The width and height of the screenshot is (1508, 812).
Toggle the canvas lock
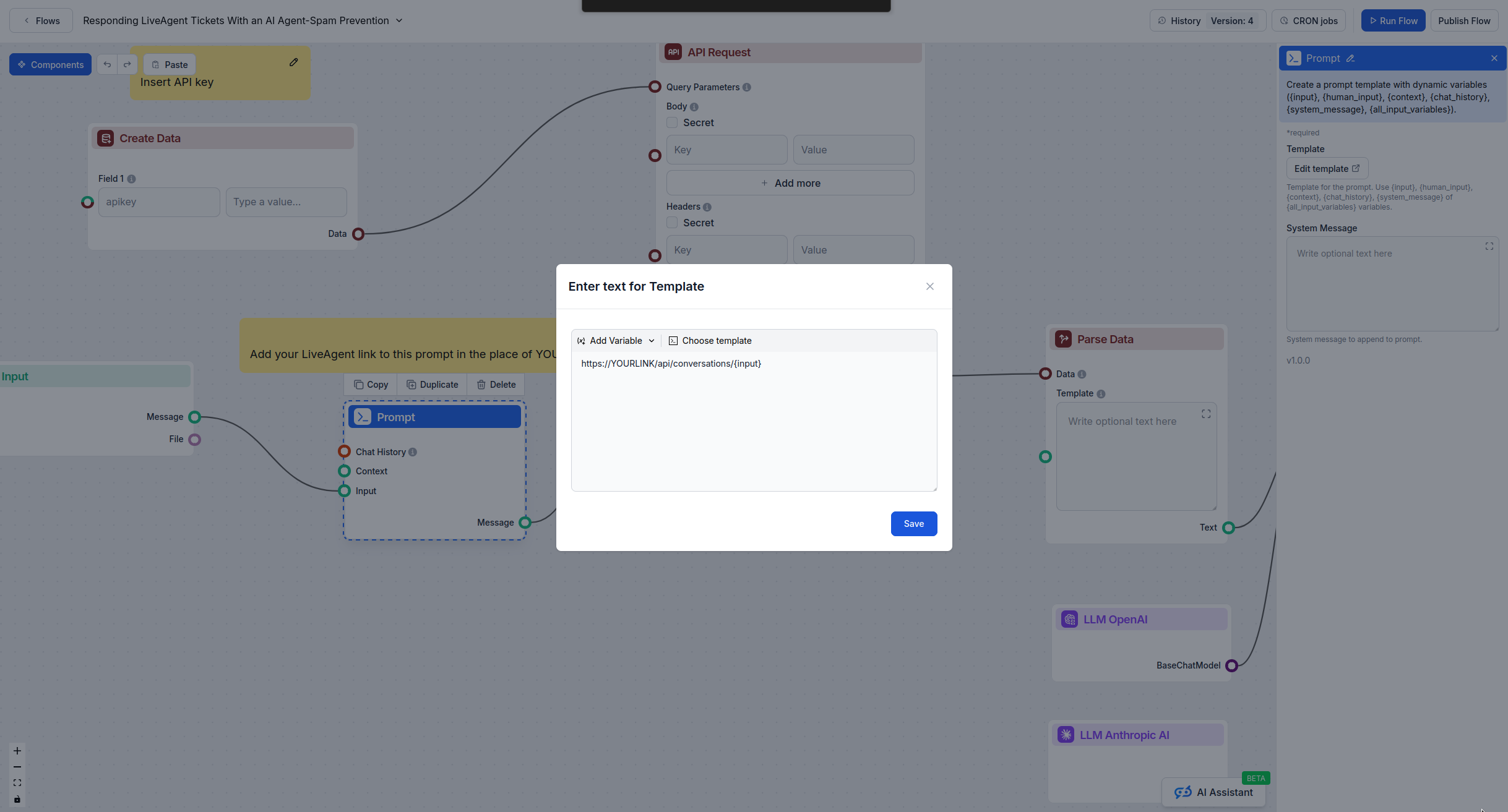coord(17,799)
